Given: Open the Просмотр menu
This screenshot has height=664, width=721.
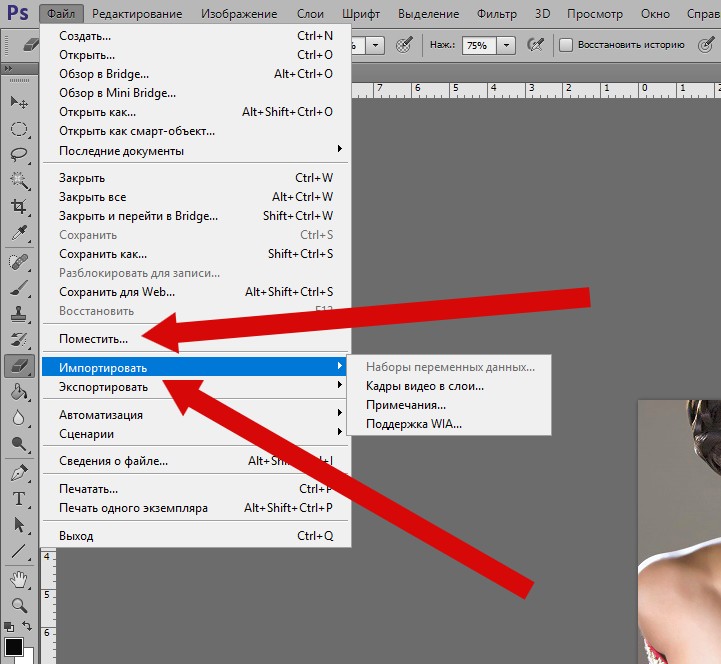Looking at the screenshot, I should [x=595, y=14].
